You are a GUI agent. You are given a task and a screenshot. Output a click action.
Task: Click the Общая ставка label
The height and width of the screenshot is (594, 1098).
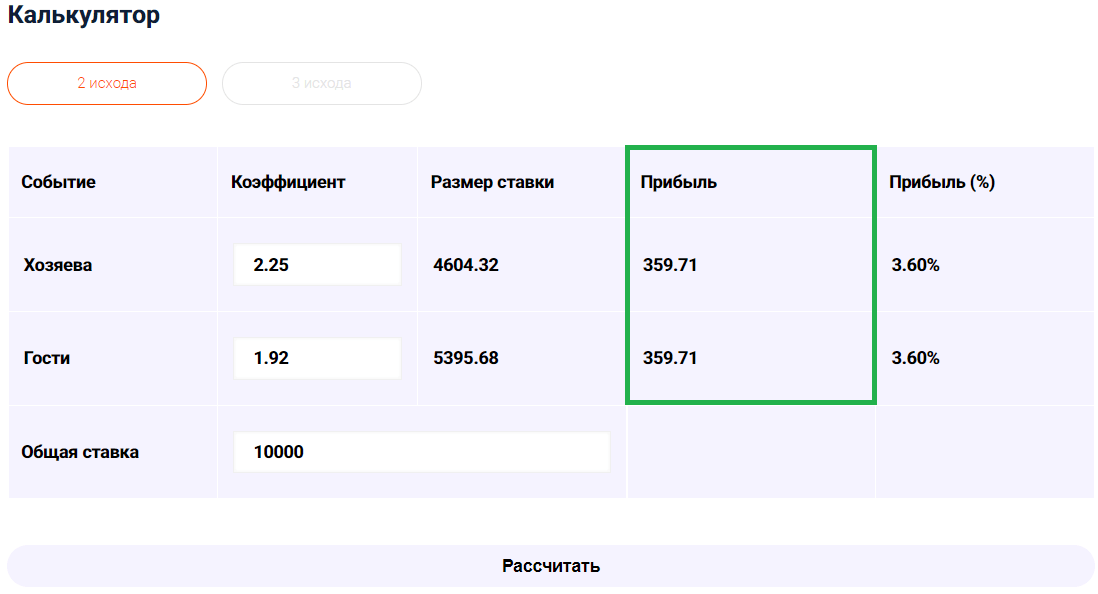pyautogui.click(x=80, y=452)
